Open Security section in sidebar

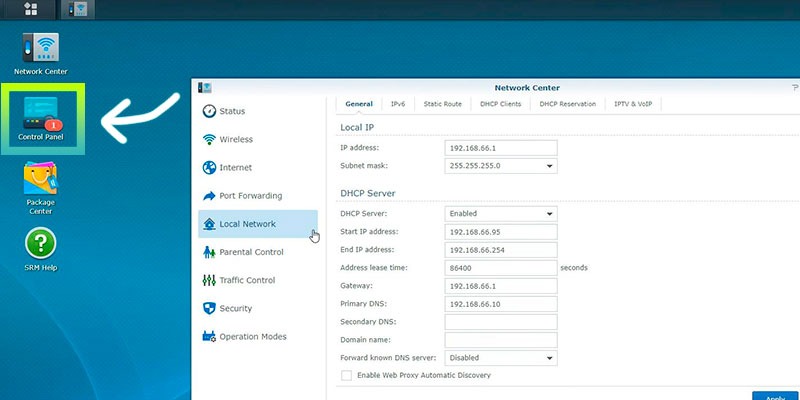click(258, 308)
